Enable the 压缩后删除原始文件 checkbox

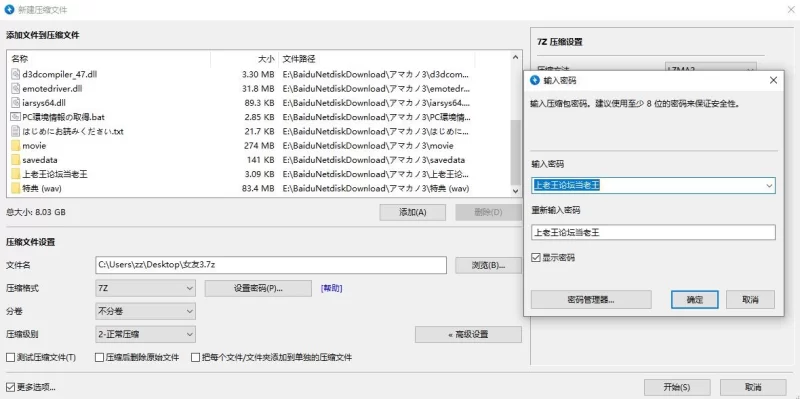pos(99,357)
